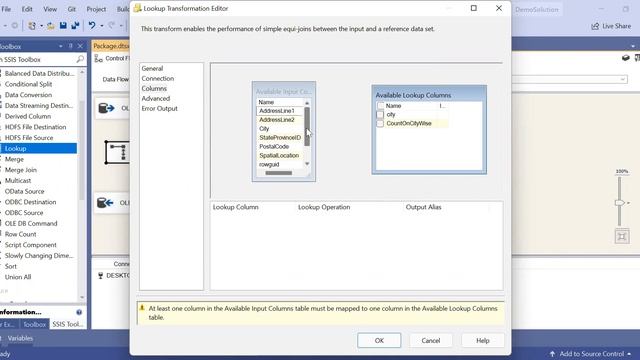Select the General page in editor

(152, 69)
